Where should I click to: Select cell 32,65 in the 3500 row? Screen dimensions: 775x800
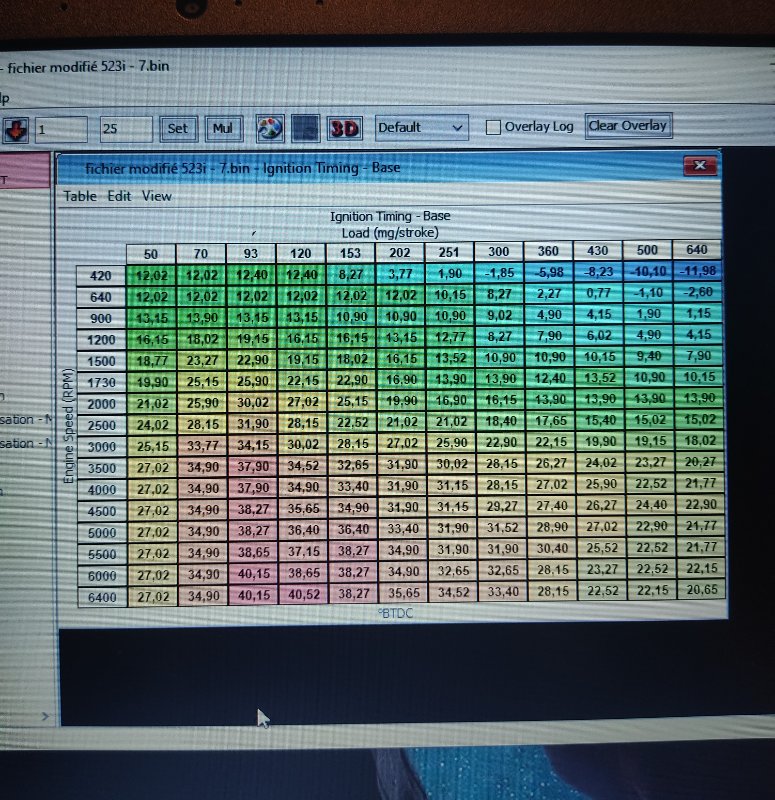[353, 465]
